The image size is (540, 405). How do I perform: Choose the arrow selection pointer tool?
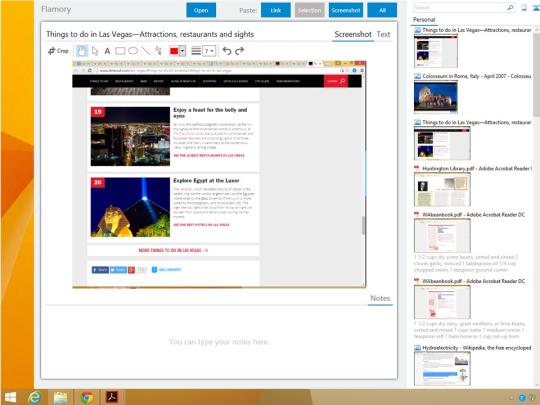(95, 51)
